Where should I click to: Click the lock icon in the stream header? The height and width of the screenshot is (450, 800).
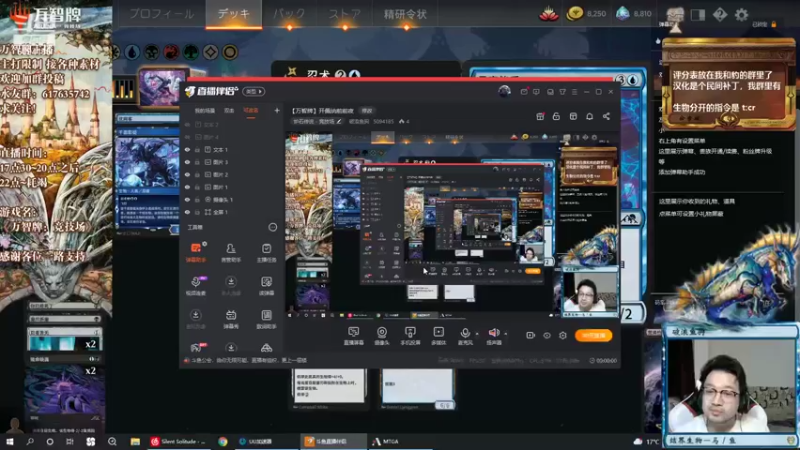(556, 116)
